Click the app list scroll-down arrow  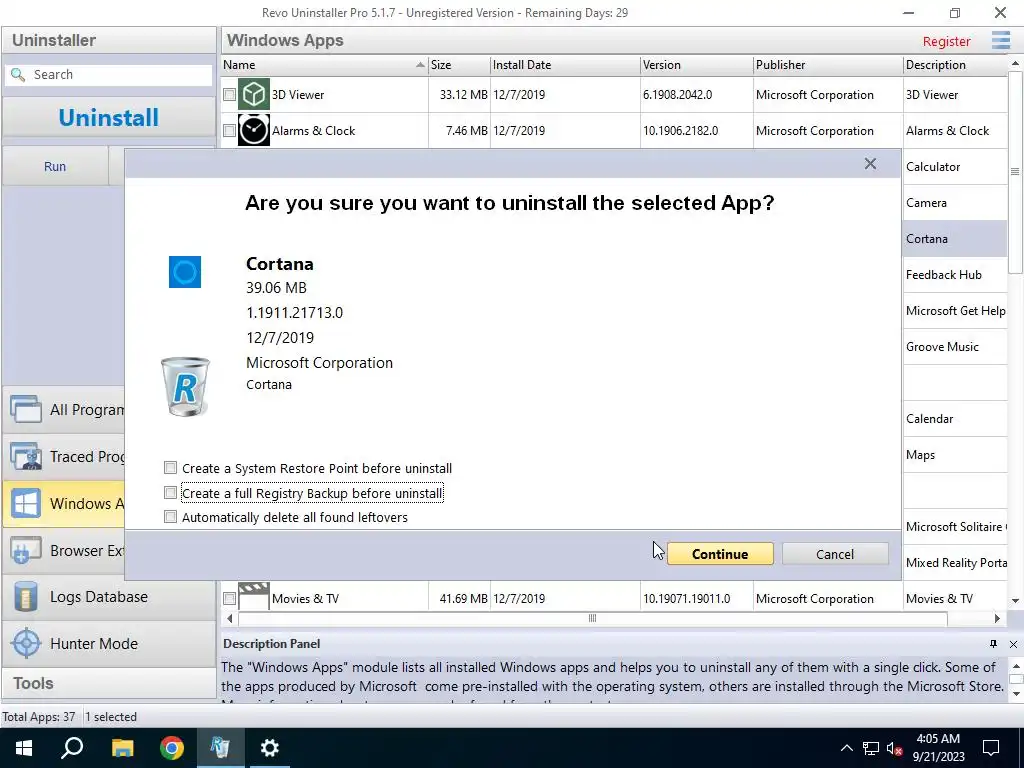pyautogui.click(x=1015, y=600)
